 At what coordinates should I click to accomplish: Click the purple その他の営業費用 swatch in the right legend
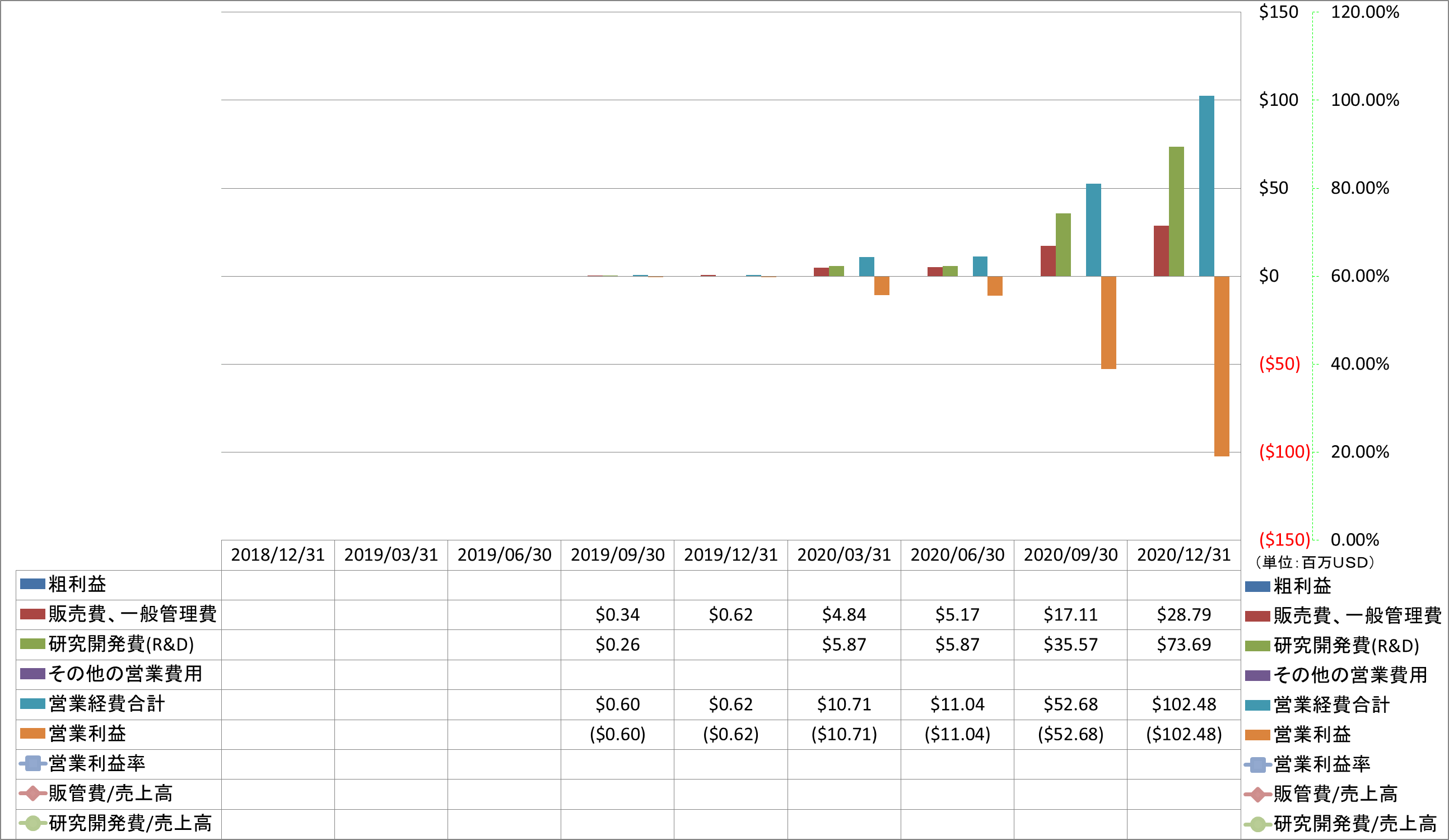click(1257, 675)
